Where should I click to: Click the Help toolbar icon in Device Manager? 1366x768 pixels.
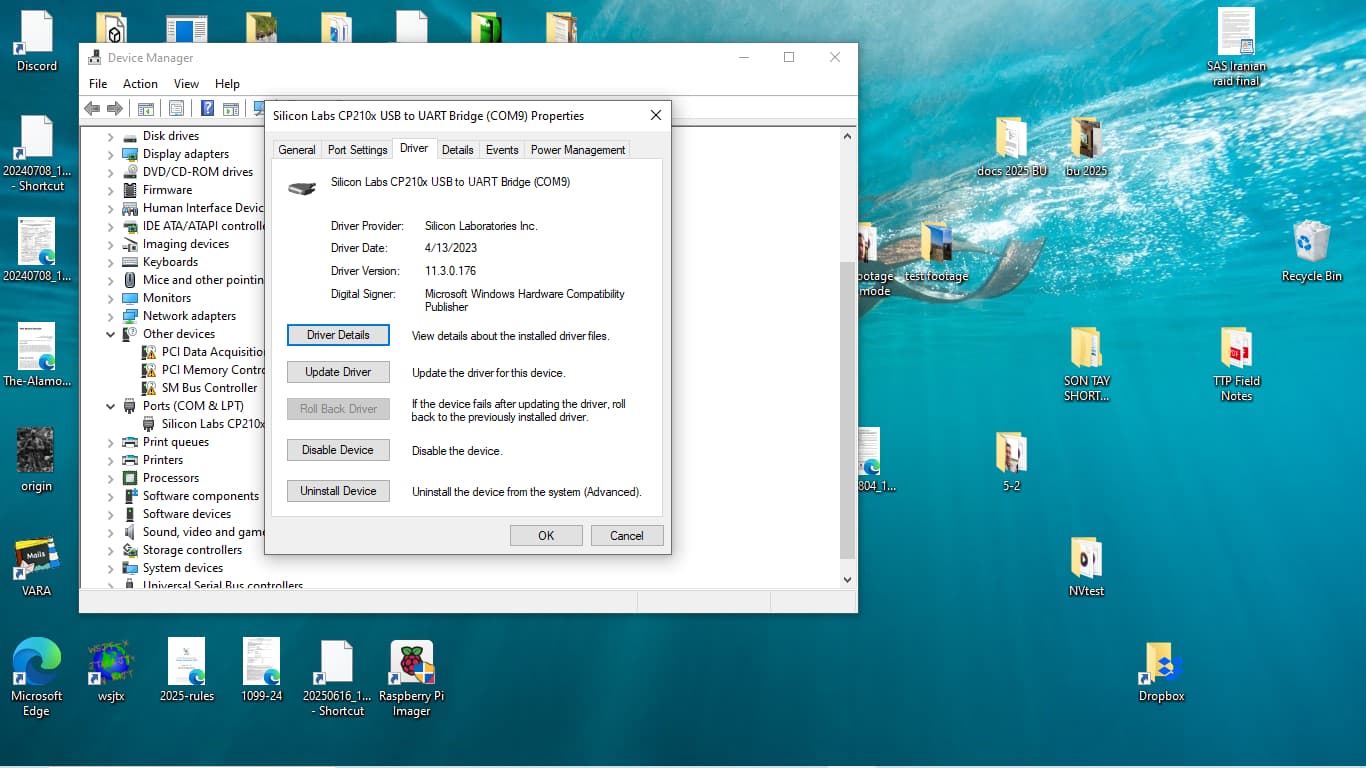click(x=207, y=109)
